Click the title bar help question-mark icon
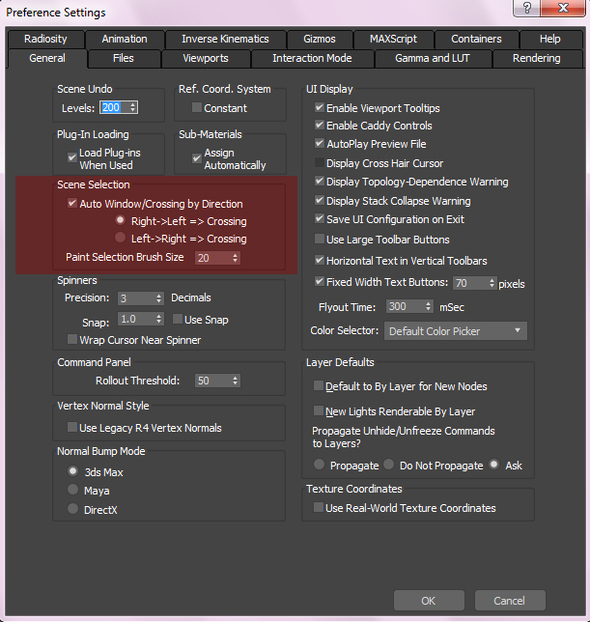Image resolution: width=590 pixels, height=622 pixels. [527, 8]
